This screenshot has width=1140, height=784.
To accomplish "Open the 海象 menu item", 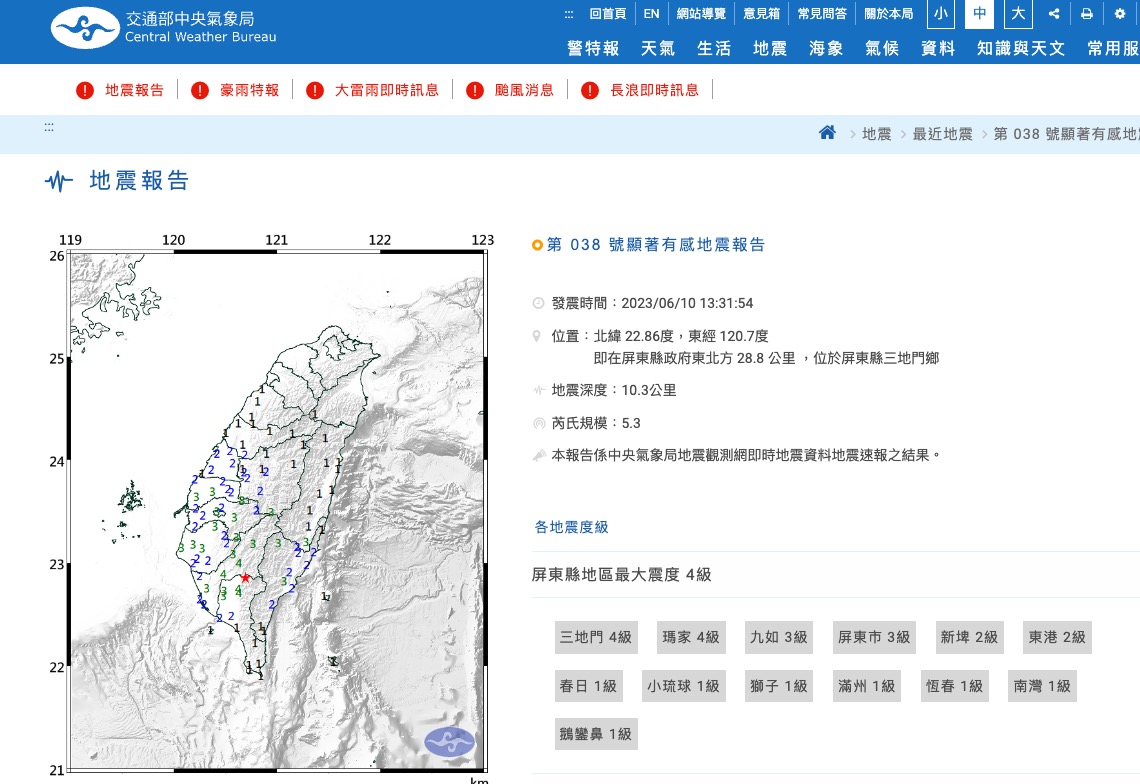I will [826, 48].
